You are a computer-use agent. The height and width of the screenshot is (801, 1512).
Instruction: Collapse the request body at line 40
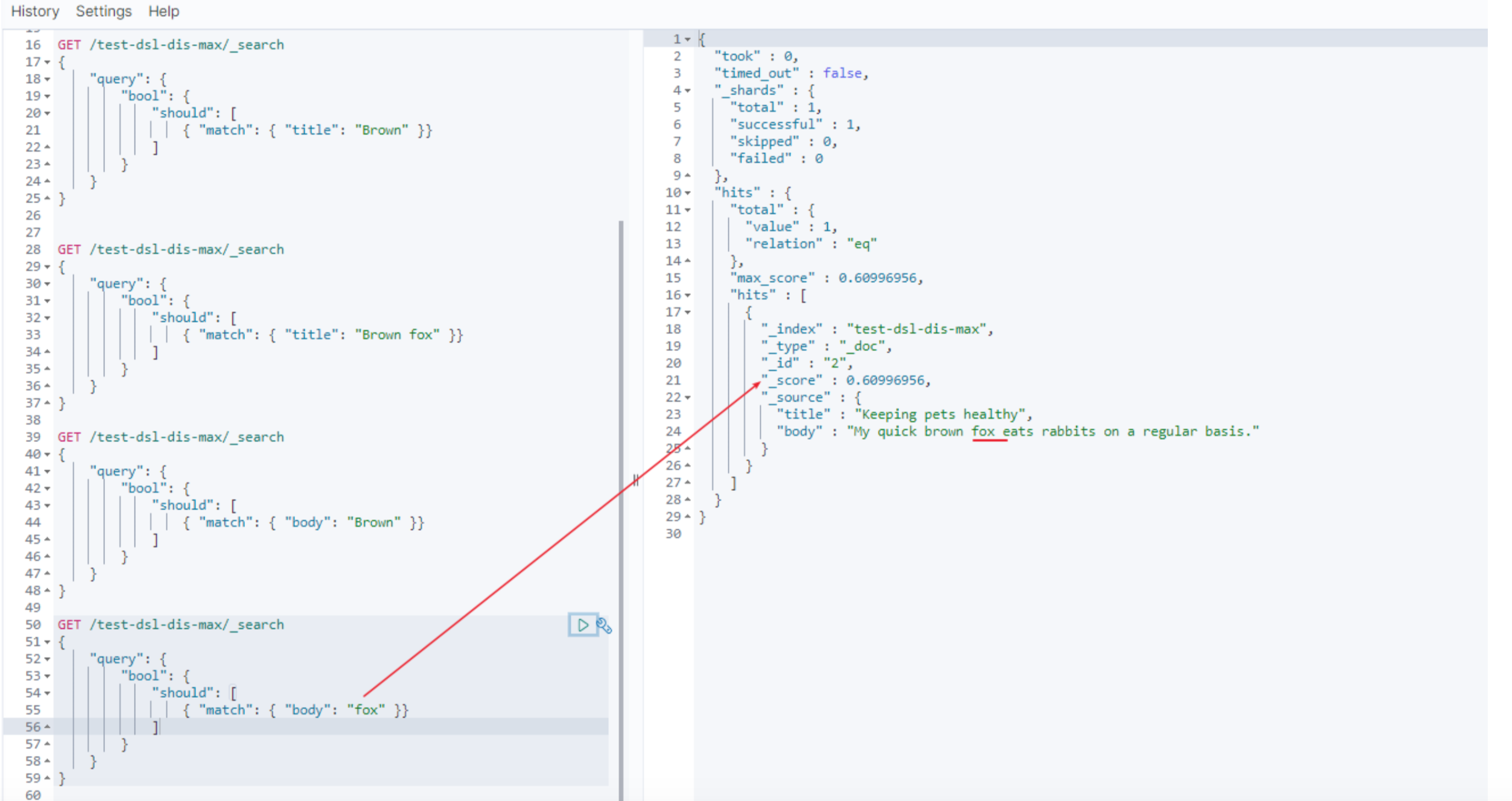coord(47,454)
